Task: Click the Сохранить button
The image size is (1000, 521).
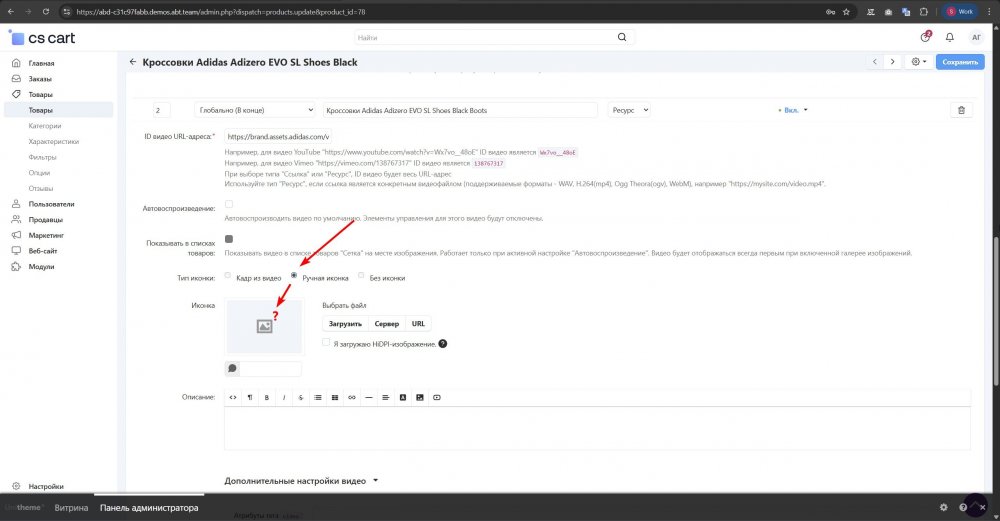Action: (x=959, y=62)
